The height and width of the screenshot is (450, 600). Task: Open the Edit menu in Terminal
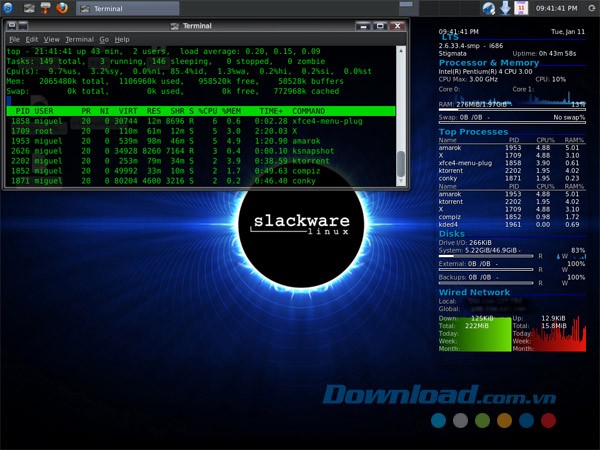point(32,39)
